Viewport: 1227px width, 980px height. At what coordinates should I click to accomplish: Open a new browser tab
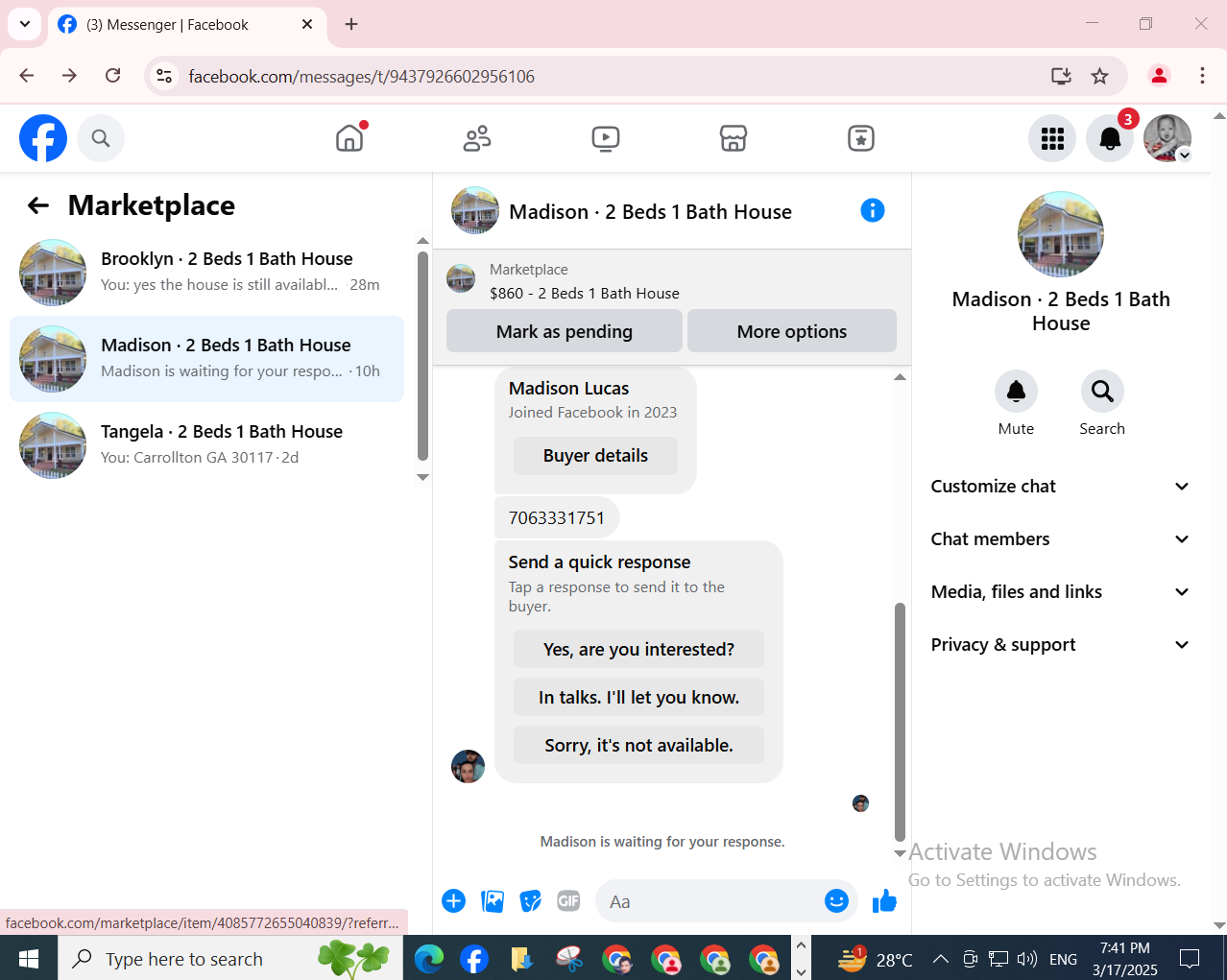point(351,24)
